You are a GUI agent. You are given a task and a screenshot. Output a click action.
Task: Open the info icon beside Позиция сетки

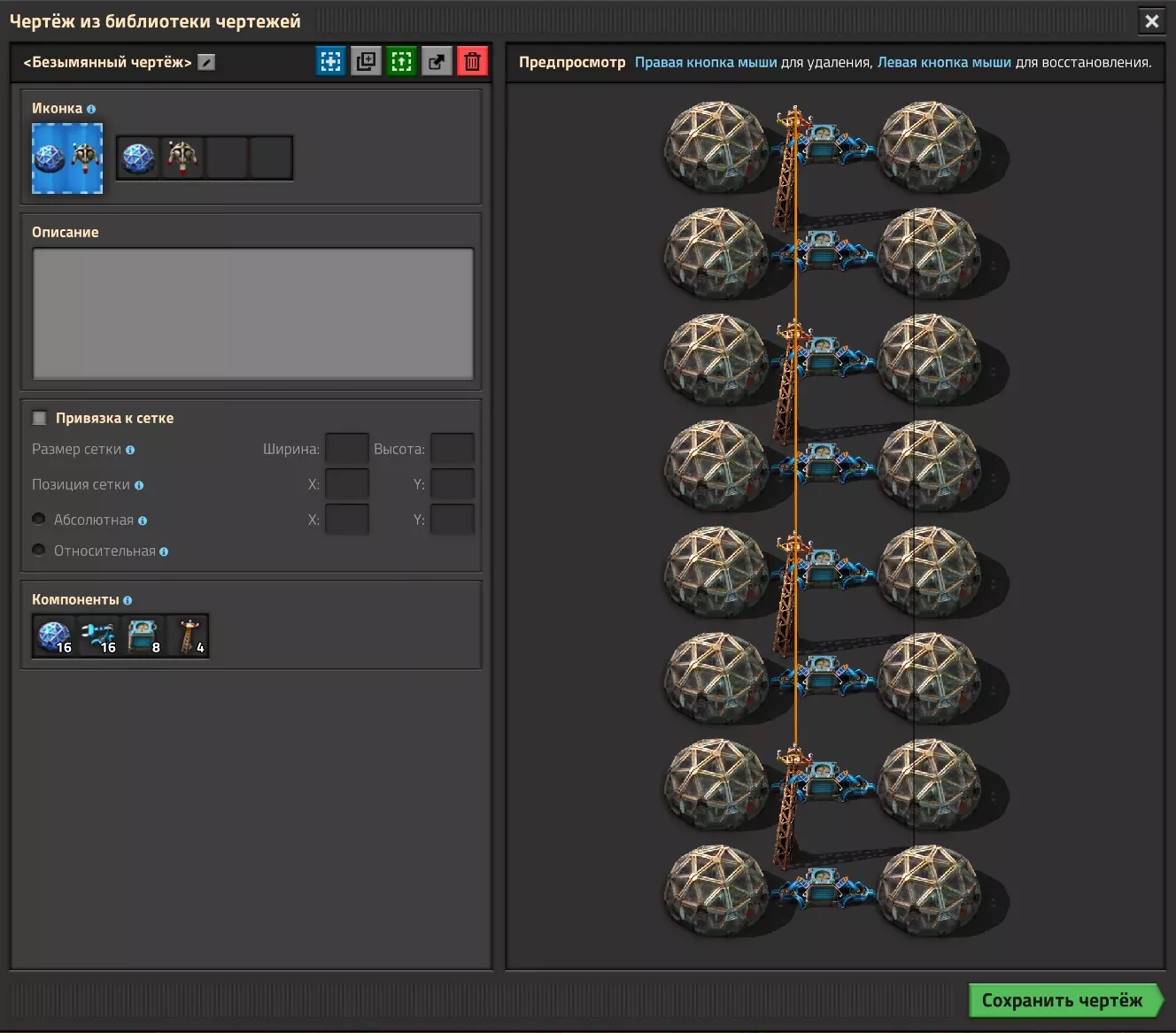[x=139, y=485]
